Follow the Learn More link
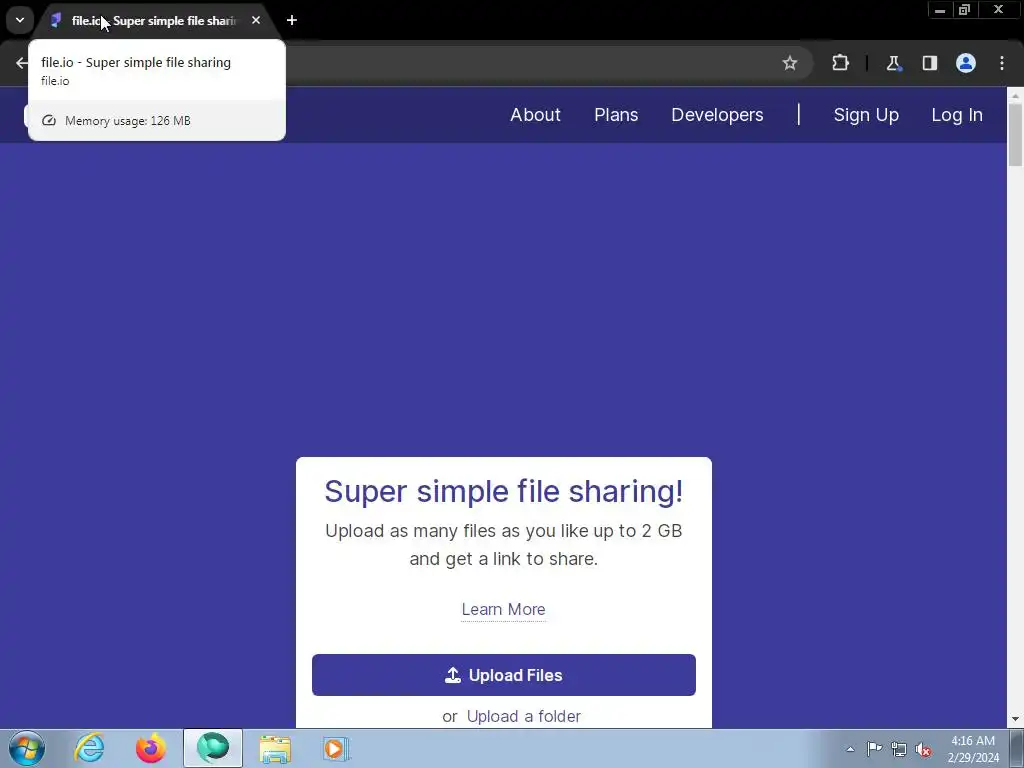1024x768 pixels. pyautogui.click(x=504, y=609)
